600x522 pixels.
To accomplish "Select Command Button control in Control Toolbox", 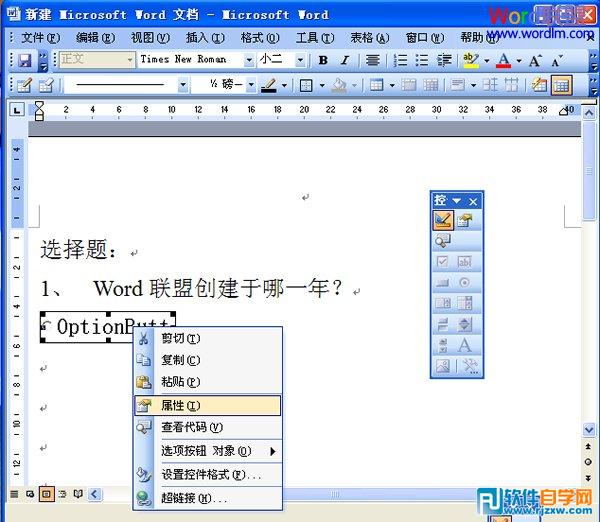I will pos(443,282).
